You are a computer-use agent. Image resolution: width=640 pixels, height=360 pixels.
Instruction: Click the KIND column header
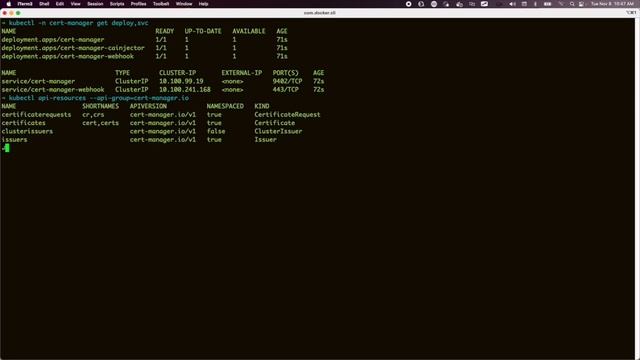coord(262,107)
